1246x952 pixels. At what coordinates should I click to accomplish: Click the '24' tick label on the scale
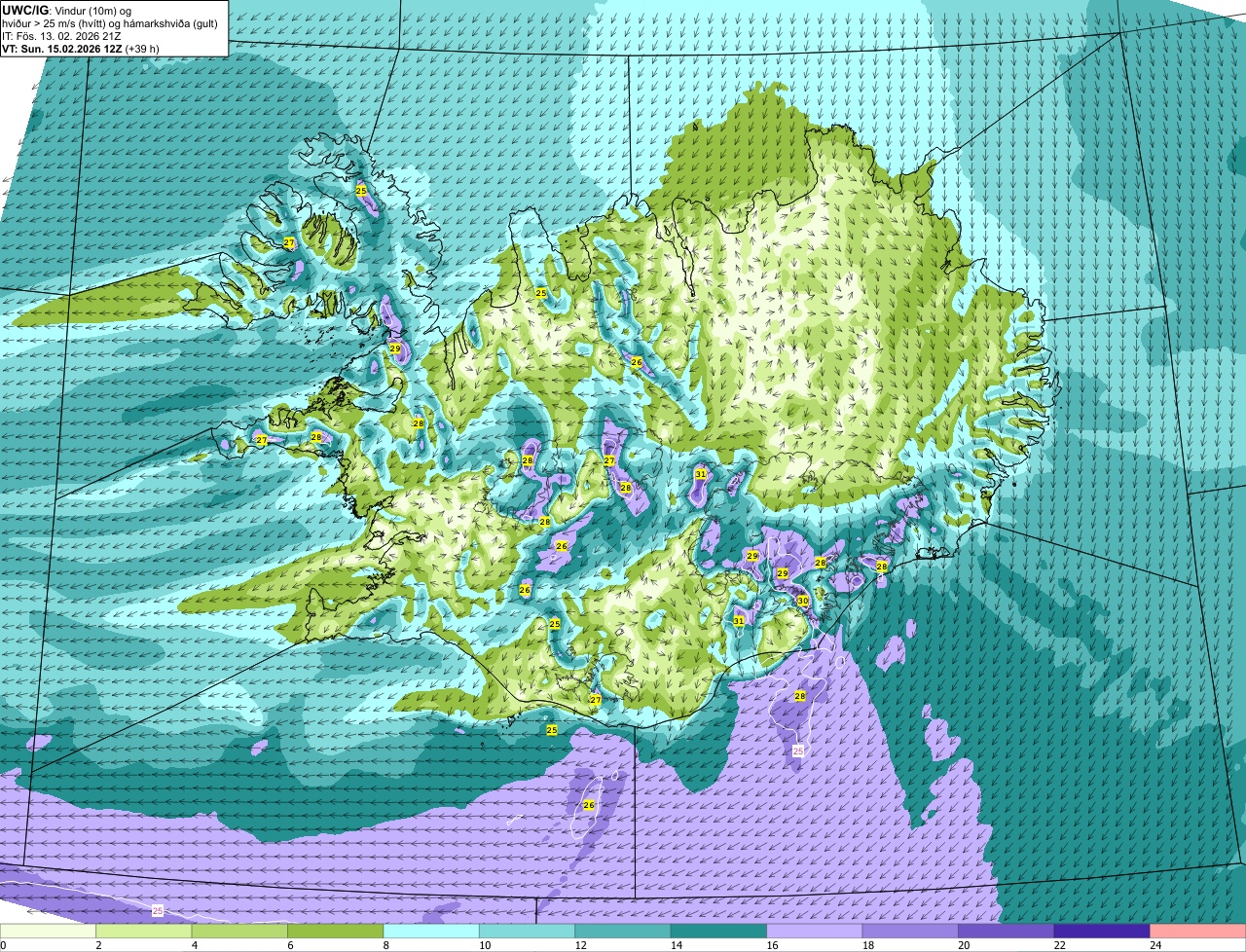[x=1154, y=945]
